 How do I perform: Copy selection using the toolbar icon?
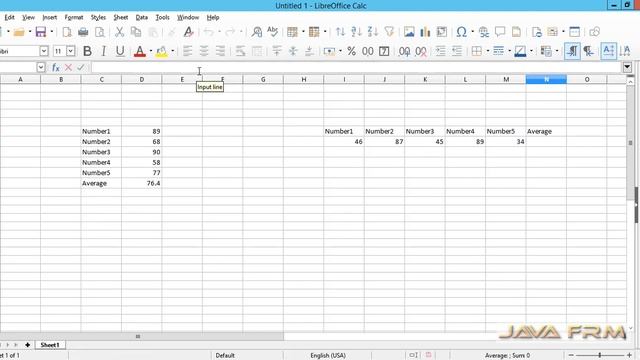click(136, 32)
